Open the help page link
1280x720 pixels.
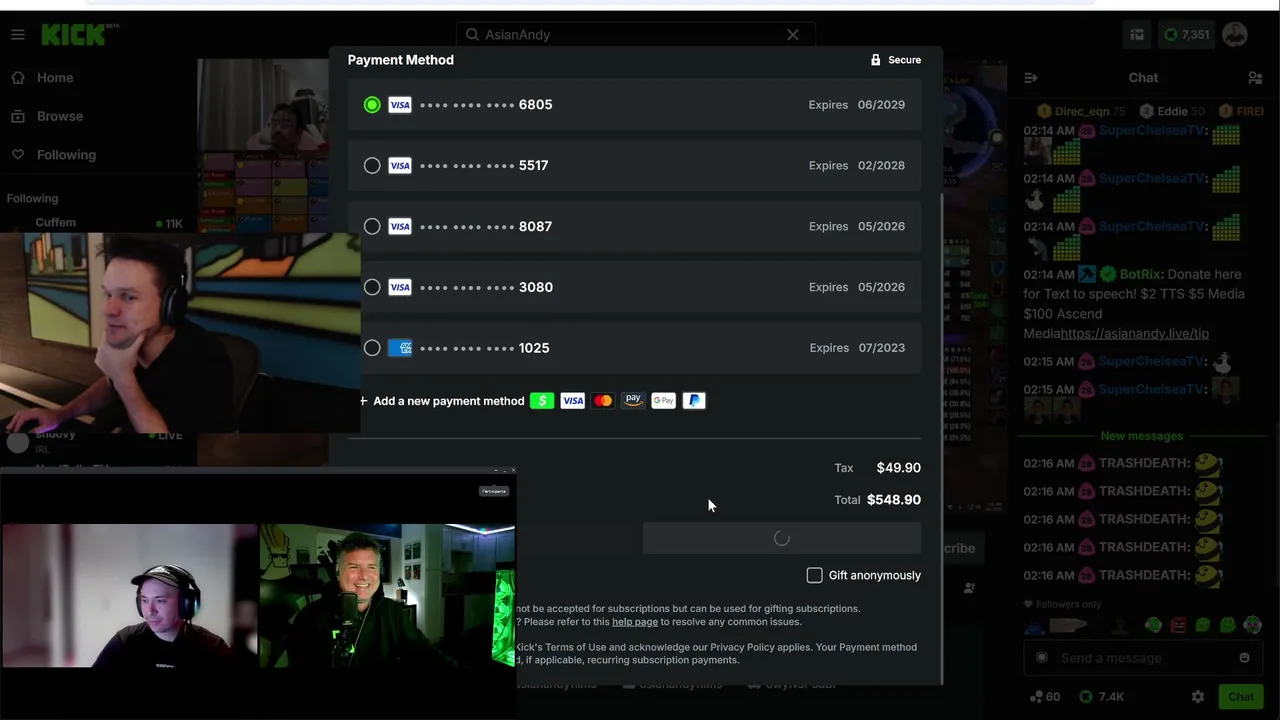click(x=635, y=622)
